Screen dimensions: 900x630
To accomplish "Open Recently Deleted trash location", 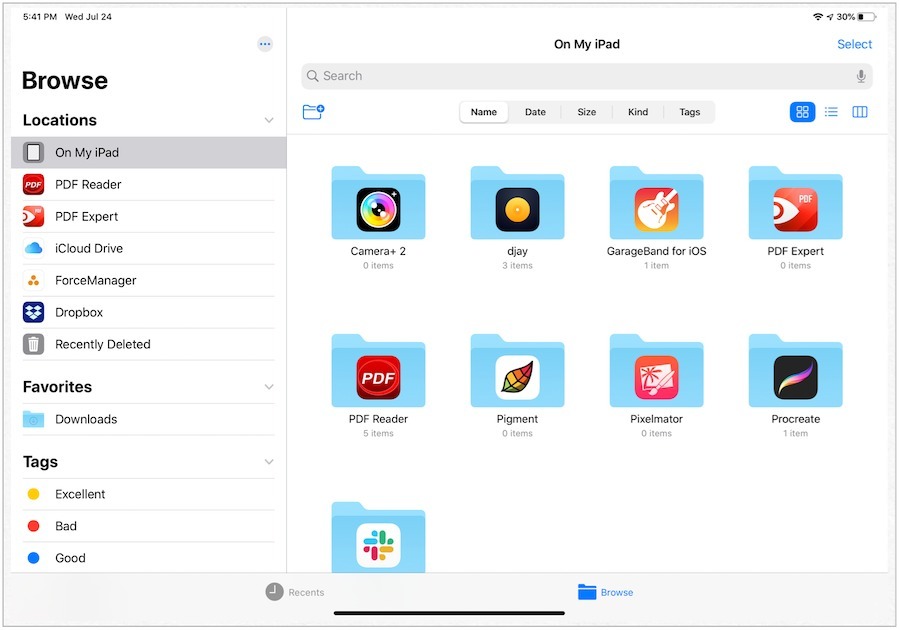I will (x=102, y=344).
